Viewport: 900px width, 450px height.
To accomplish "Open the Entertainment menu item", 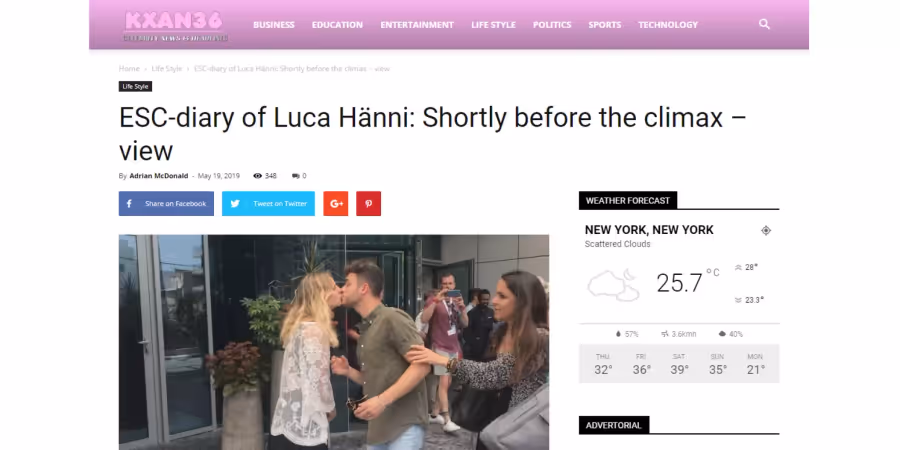I will [417, 25].
